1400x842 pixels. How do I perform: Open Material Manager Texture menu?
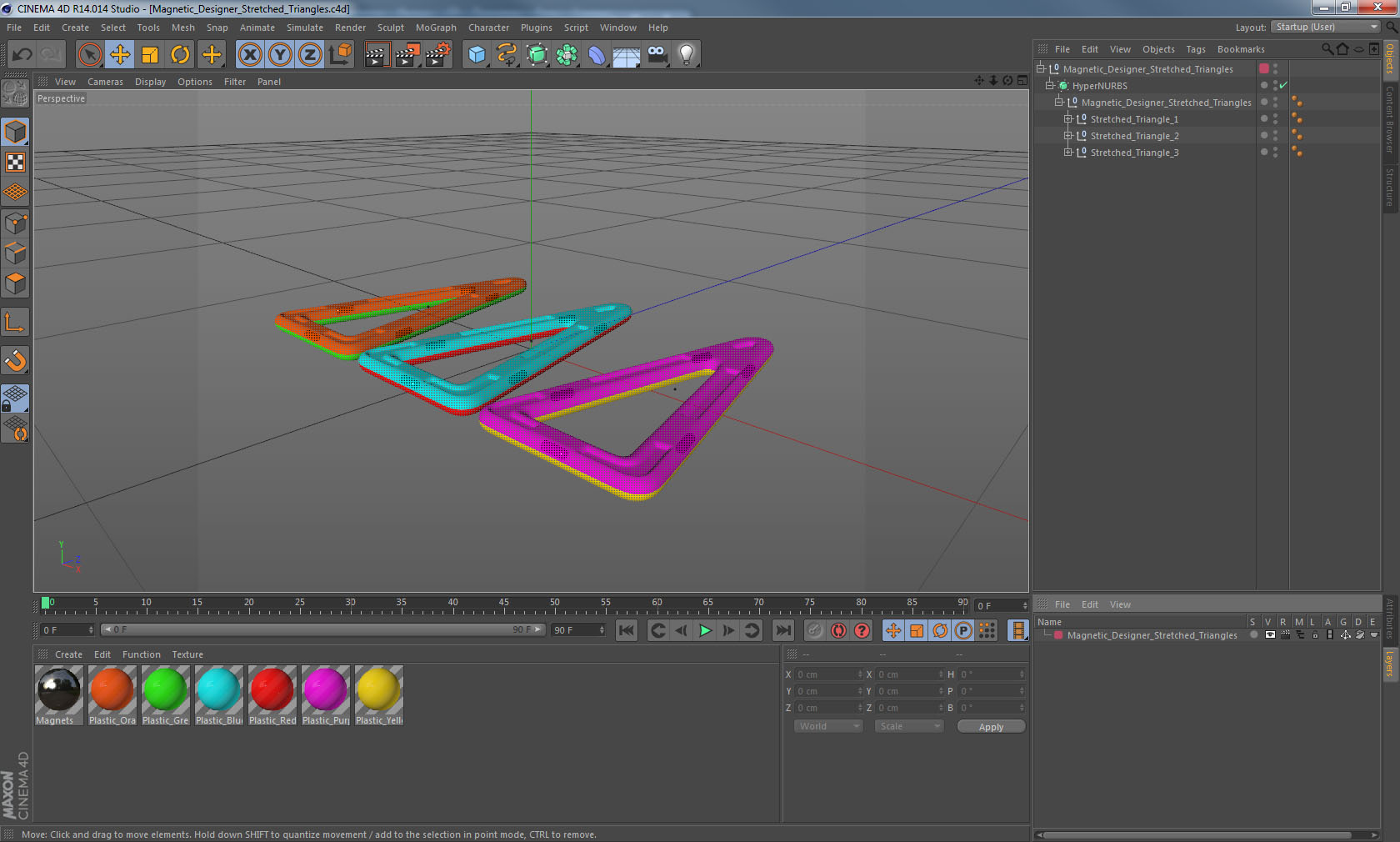pos(187,654)
